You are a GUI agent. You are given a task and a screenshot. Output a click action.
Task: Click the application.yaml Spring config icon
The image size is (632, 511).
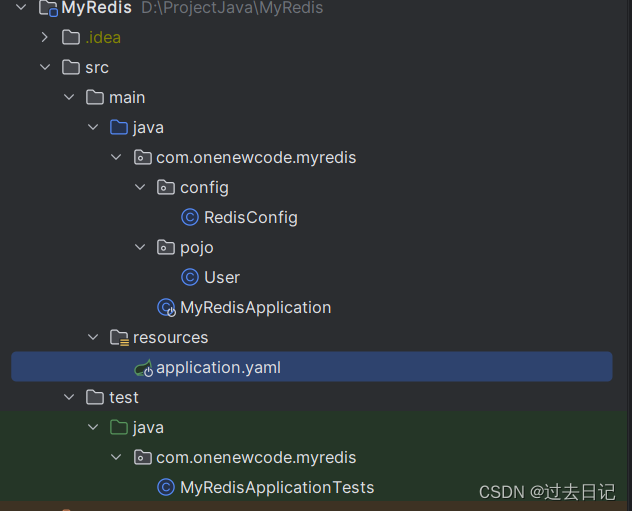pyautogui.click(x=142, y=367)
